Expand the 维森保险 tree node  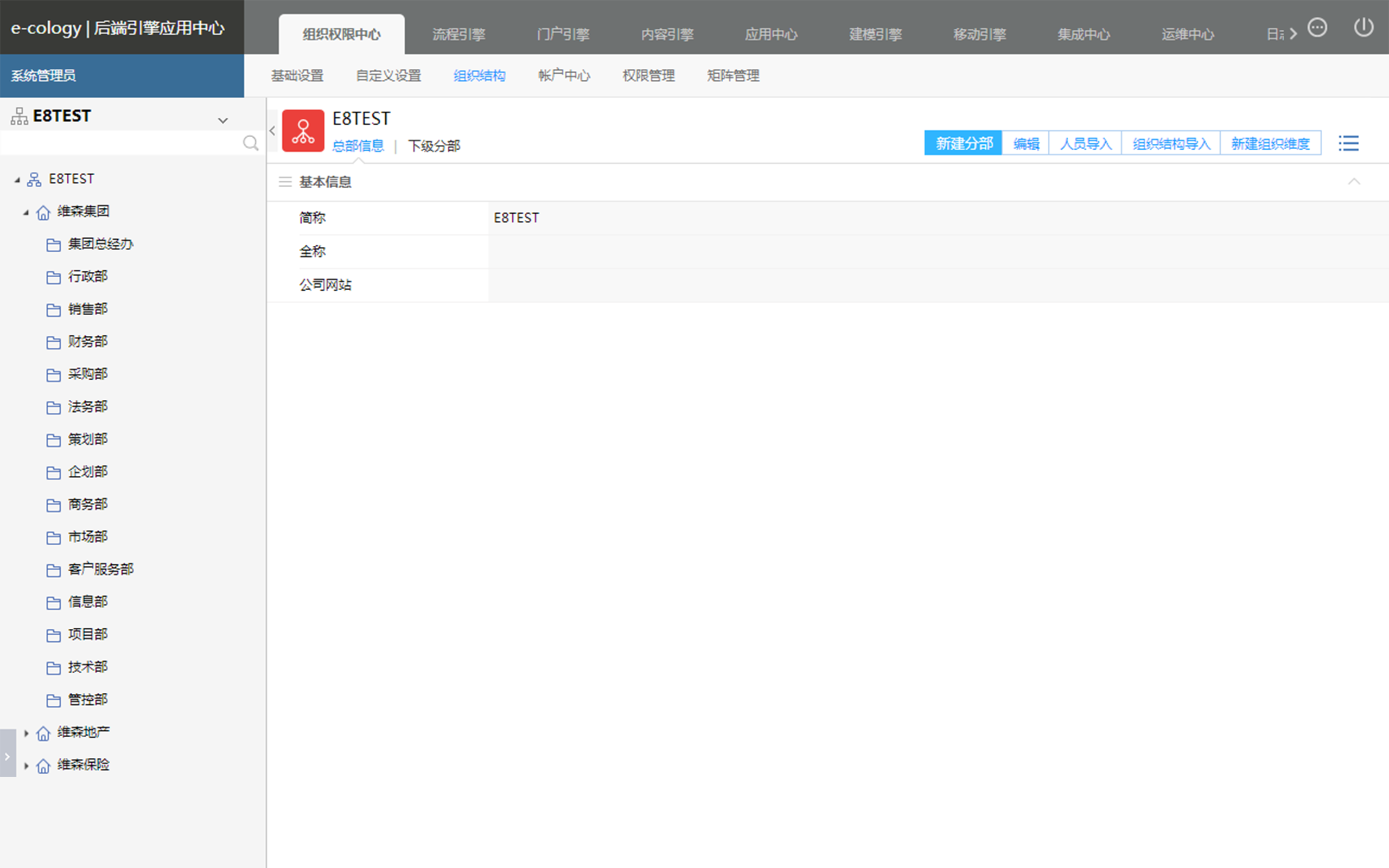pyautogui.click(x=26, y=765)
